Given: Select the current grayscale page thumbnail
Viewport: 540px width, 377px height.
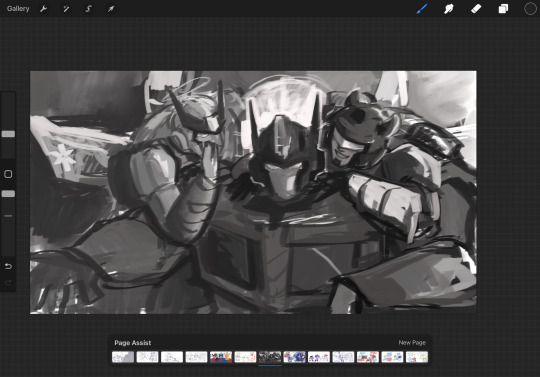Looking at the screenshot, I should [x=270, y=357].
